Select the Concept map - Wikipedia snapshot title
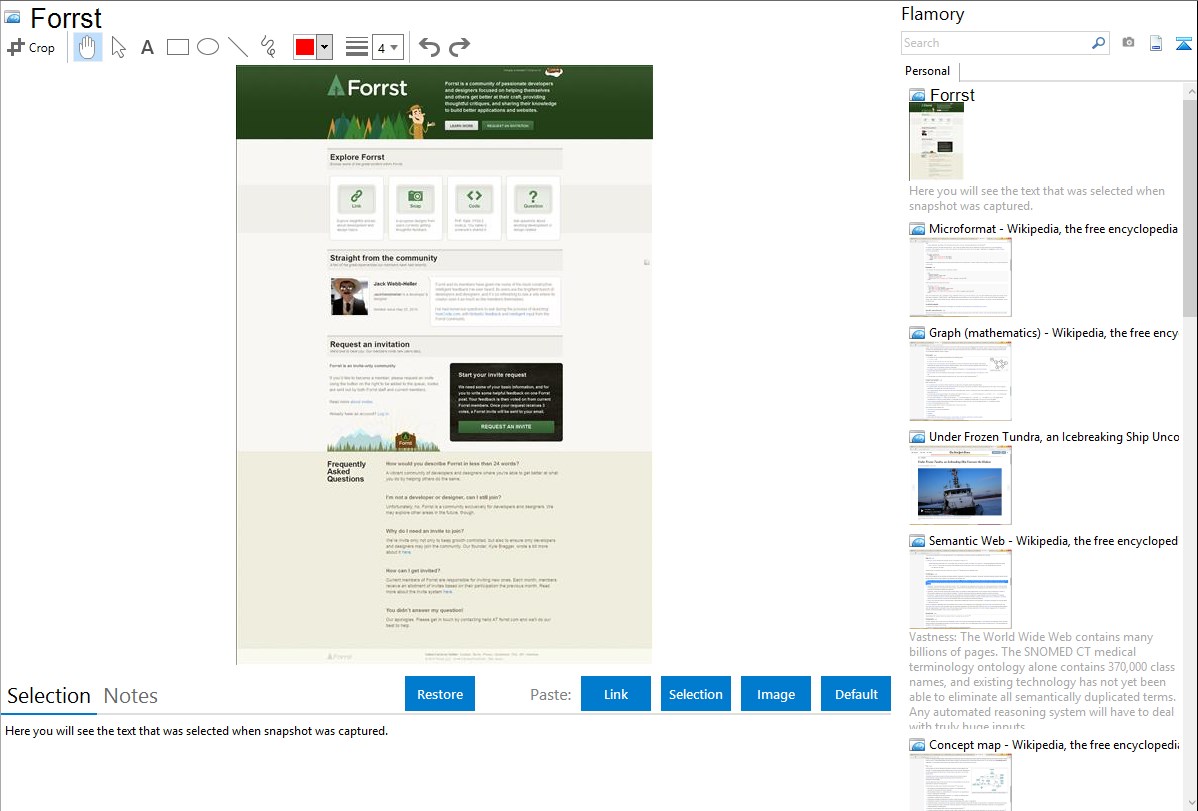The height and width of the screenshot is (811, 1198). click(1053, 744)
